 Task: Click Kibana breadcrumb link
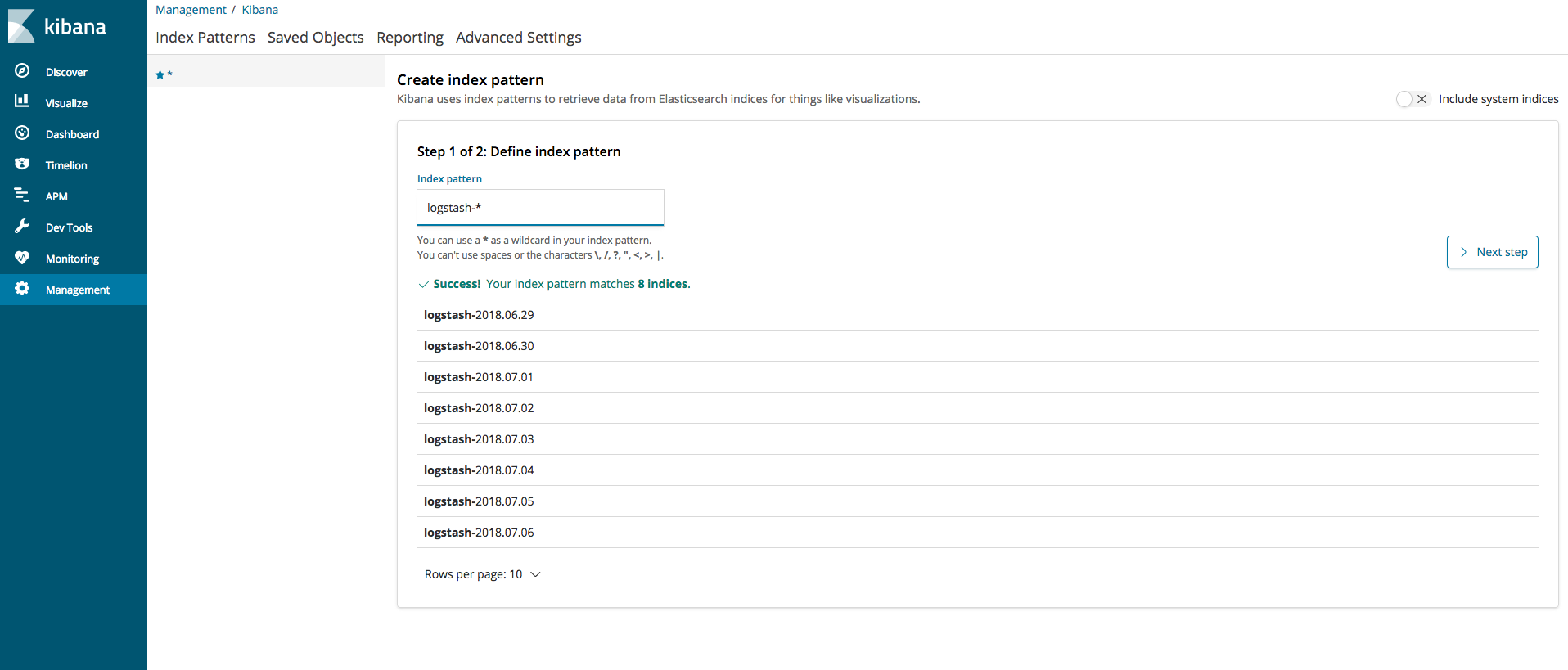tap(260, 10)
